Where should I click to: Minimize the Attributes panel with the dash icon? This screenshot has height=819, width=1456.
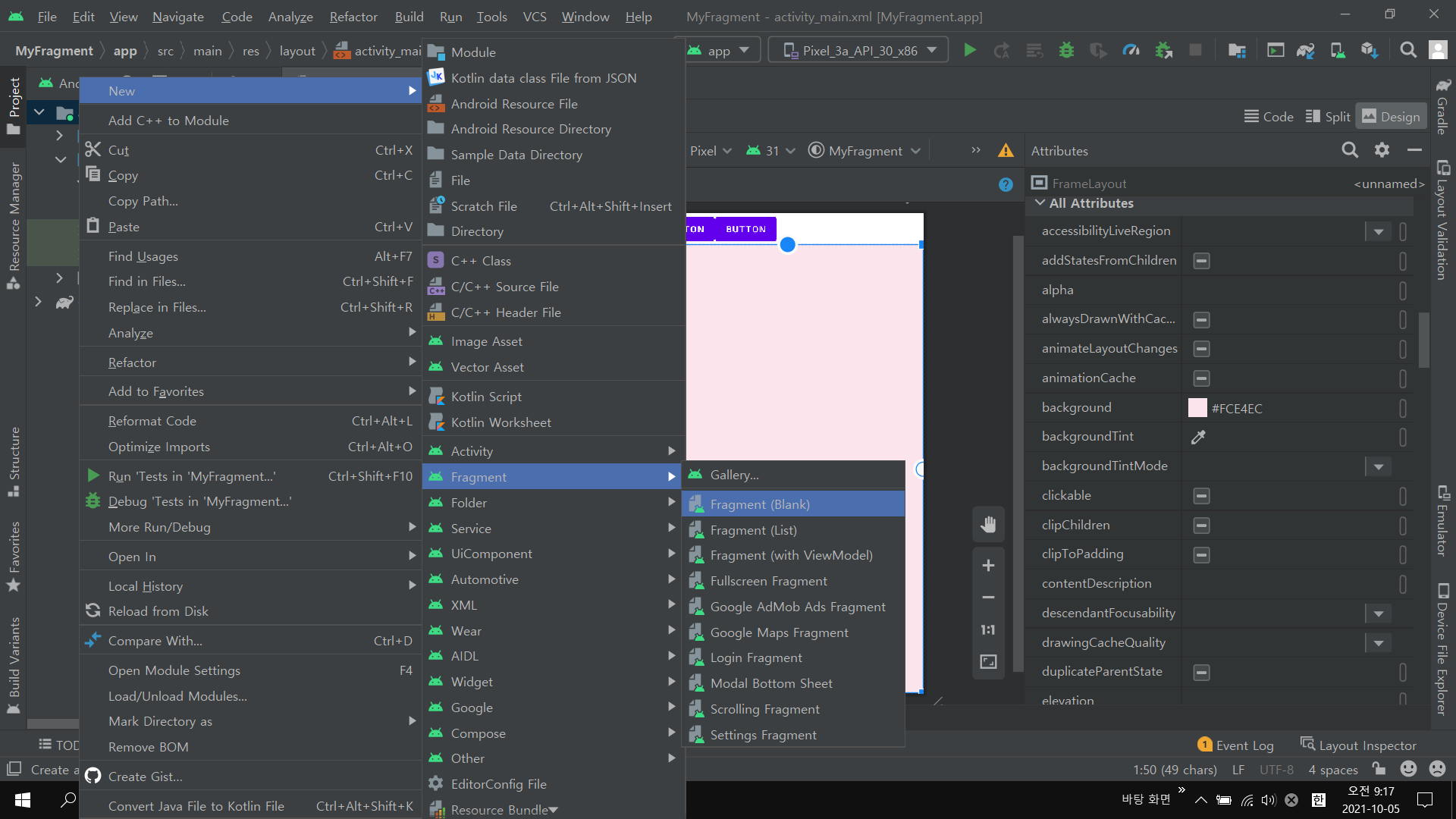click(x=1414, y=150)
